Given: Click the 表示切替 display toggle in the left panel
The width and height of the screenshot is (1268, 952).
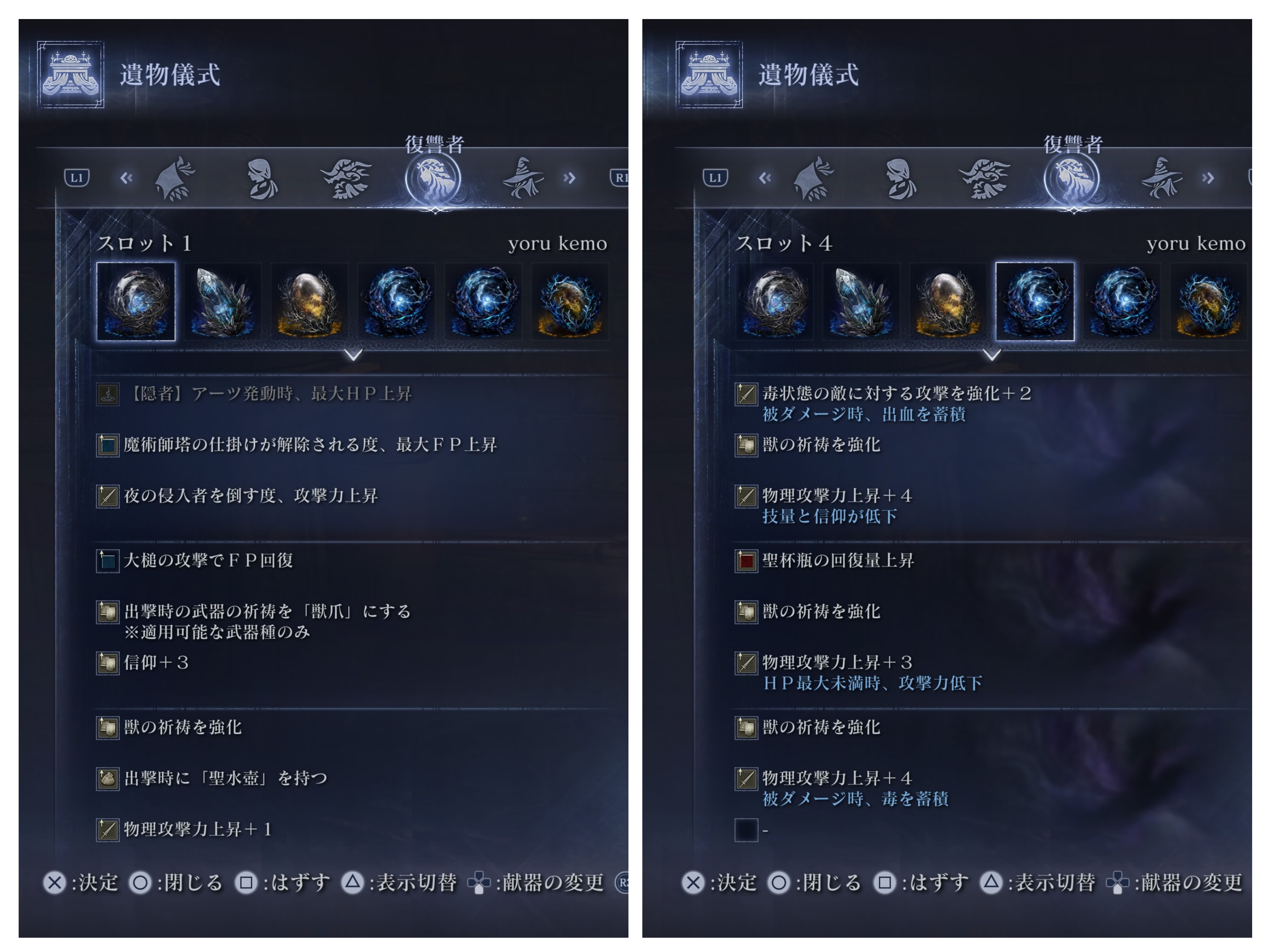Looking at the screenshot, I should coord(399,883).
